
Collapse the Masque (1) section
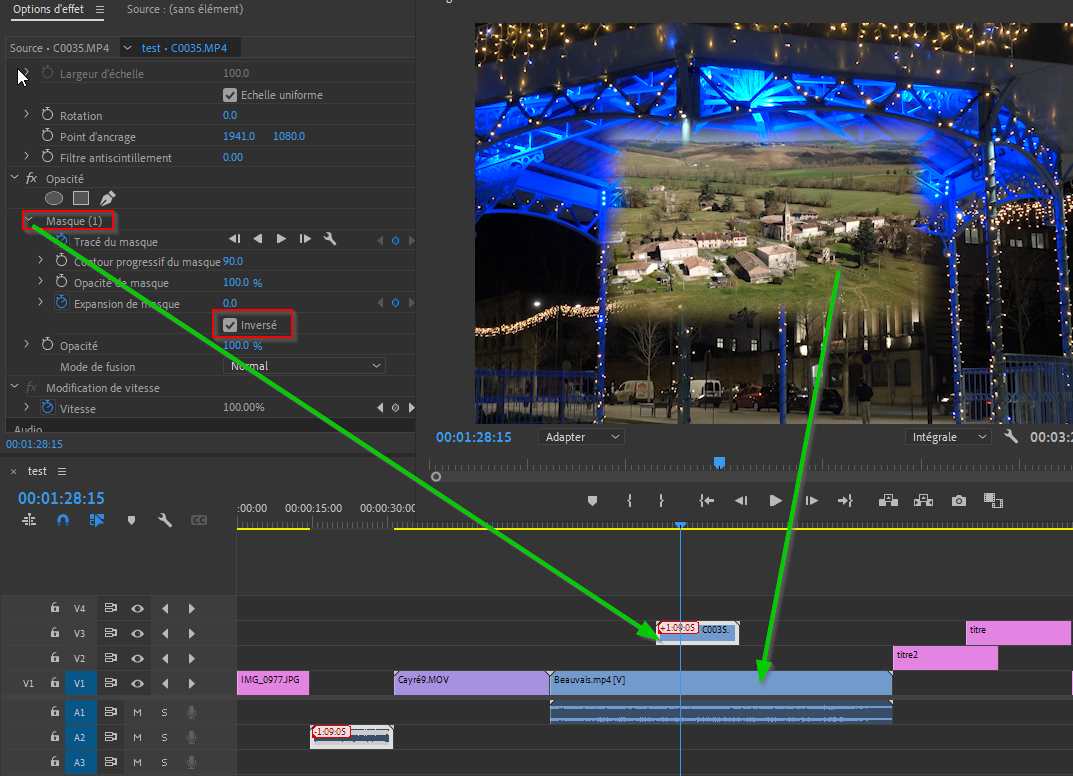(x=29, y=220)
